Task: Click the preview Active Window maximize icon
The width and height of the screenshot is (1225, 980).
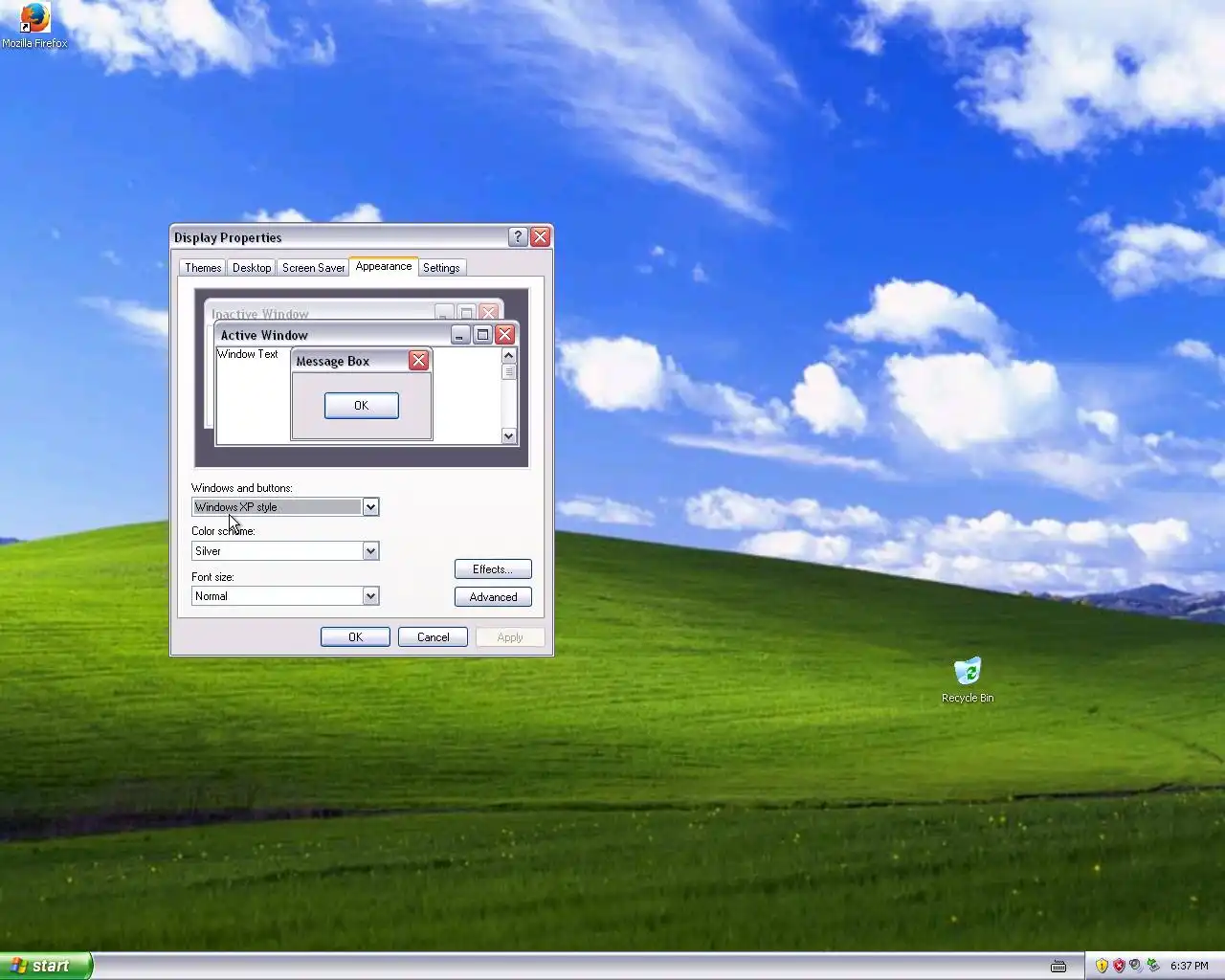Action: pos(482,334)
